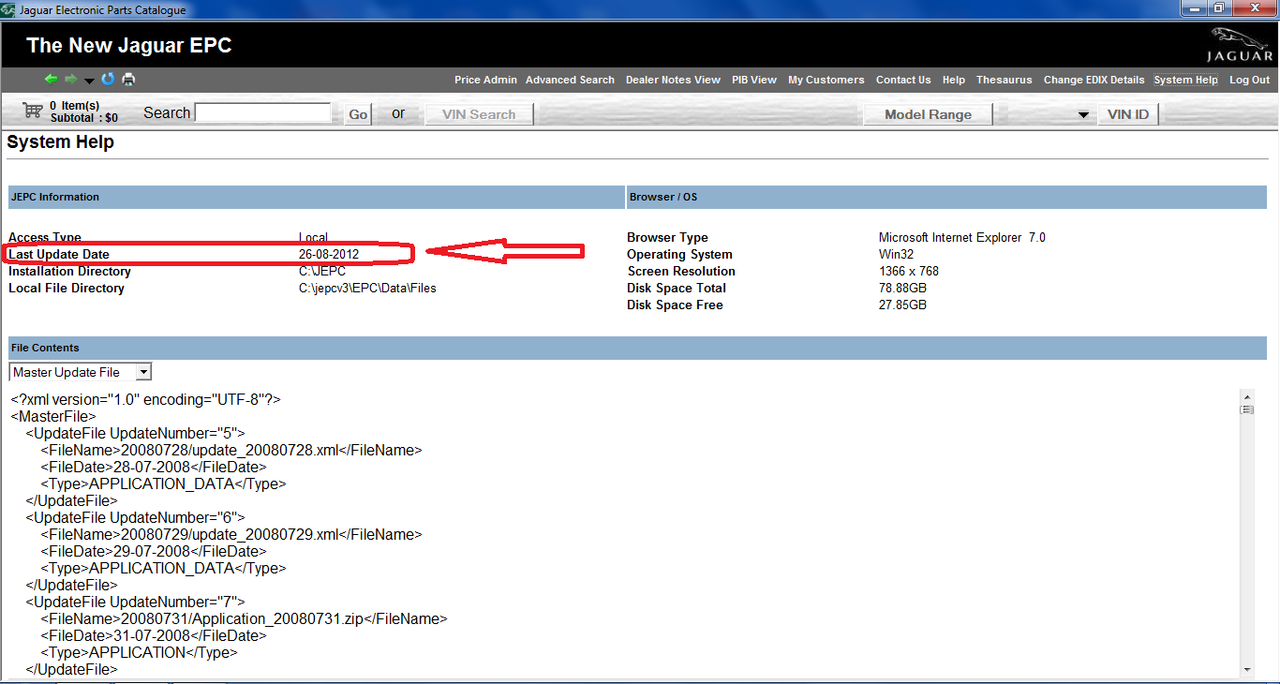Click the Jaguar icon in title bar
The height and width of the screenshot is (684, 1280).
10,10
